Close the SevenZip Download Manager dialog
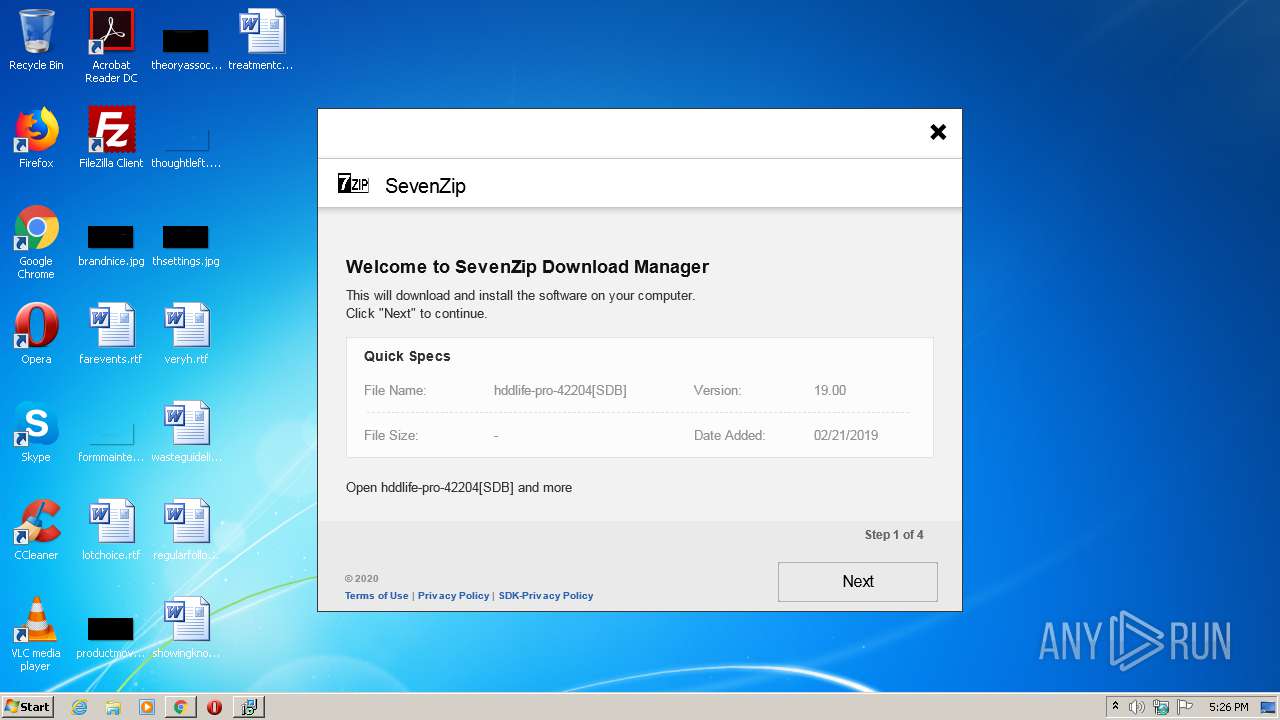The width and height of the screenshot is (1280, 720). [x=938, y=132]
